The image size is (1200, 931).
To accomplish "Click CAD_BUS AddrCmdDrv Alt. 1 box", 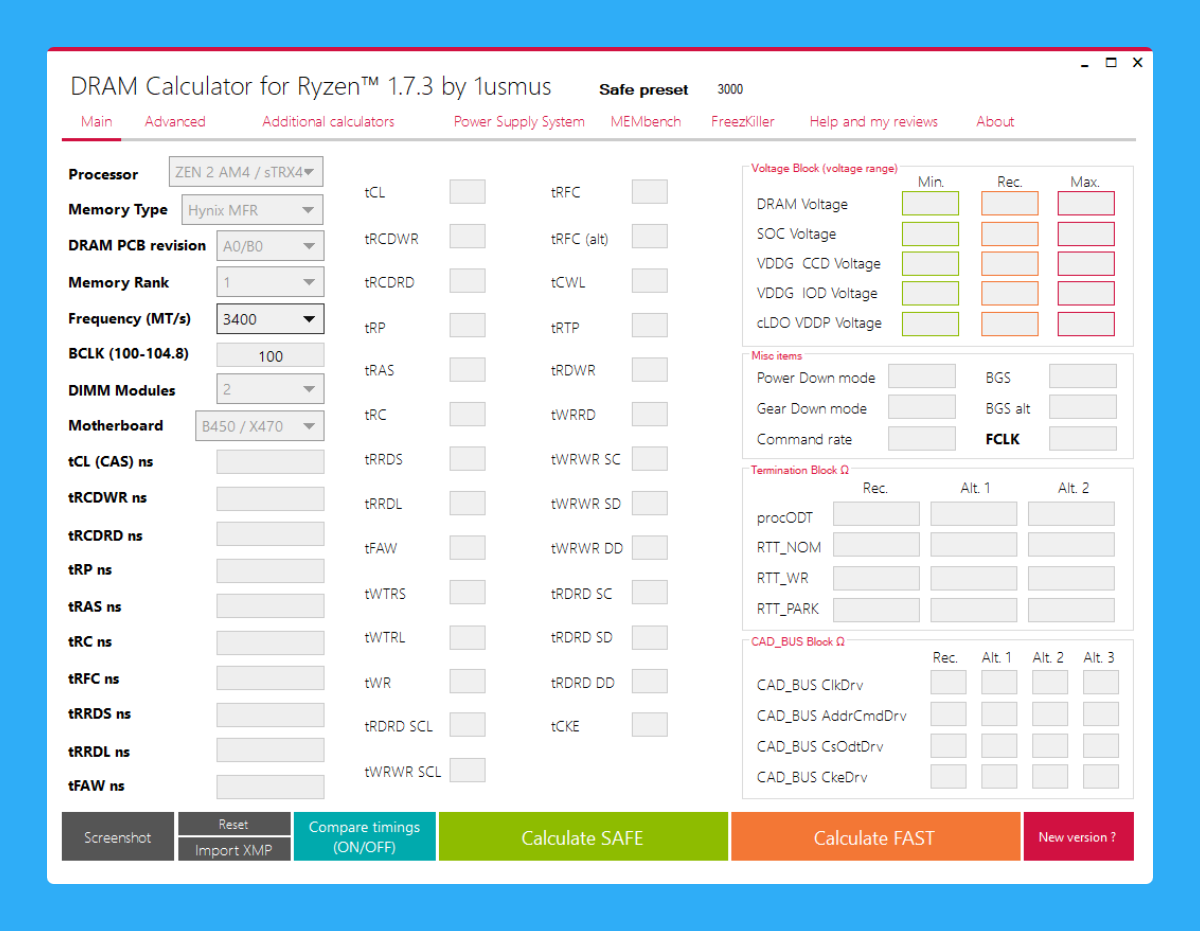I will (x=999, y=715).
